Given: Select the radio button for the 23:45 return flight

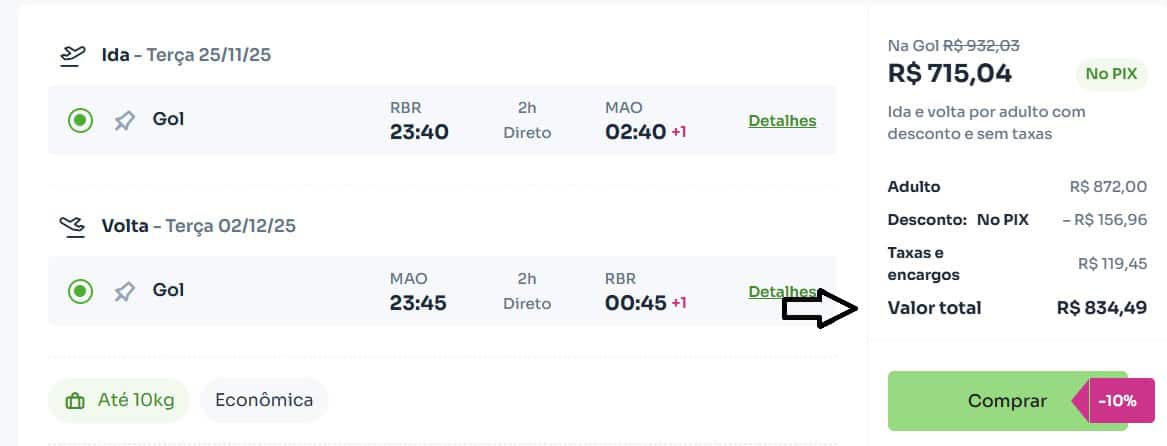Looking at the screenshot, I should point(80,292).
